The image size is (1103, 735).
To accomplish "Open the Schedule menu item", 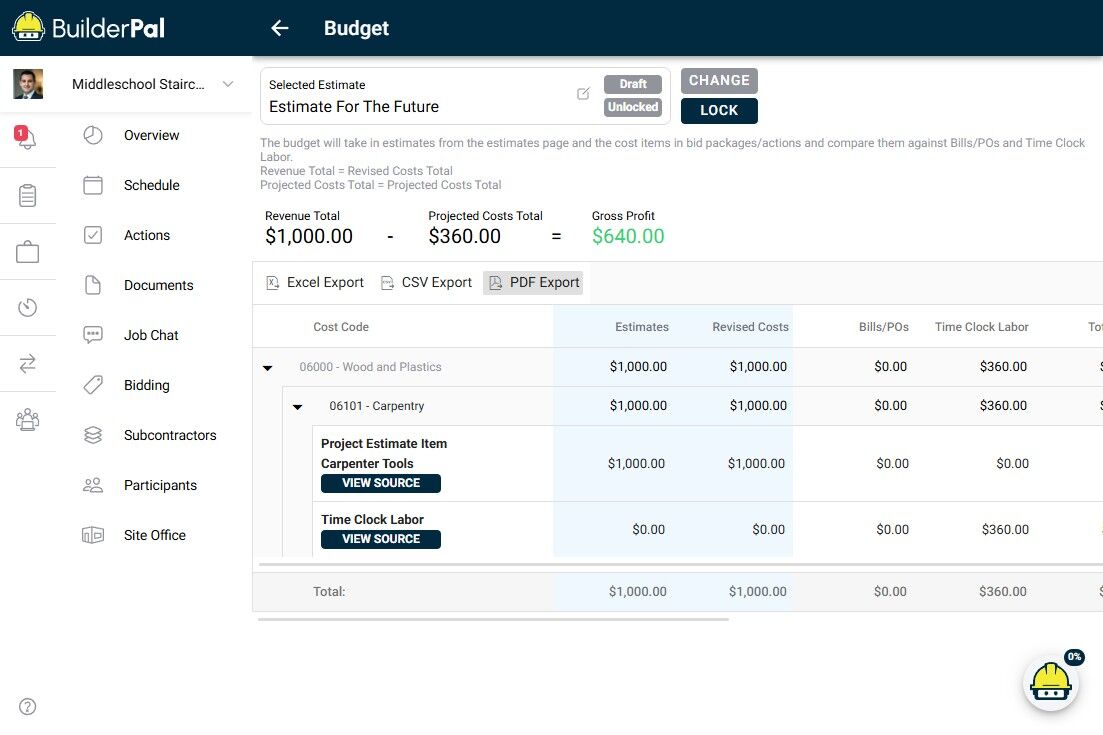I will click(151, 185).
